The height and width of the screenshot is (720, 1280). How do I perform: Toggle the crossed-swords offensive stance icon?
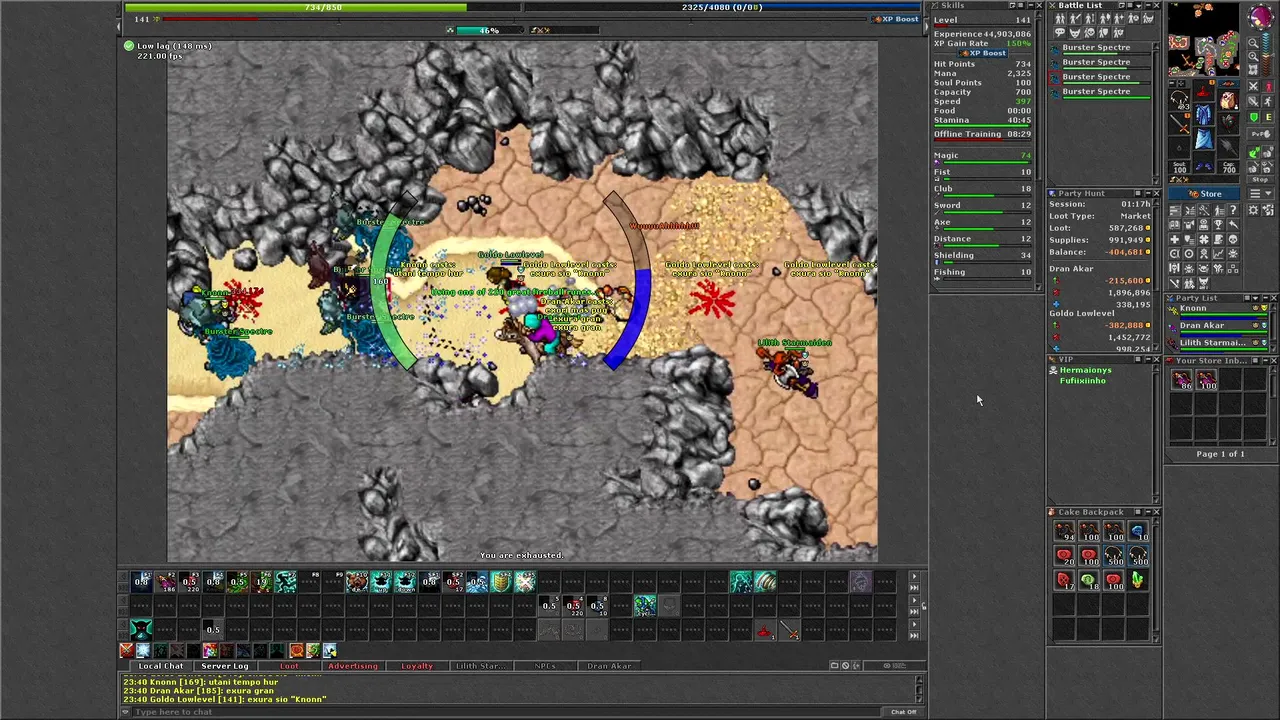[1254, 86]
